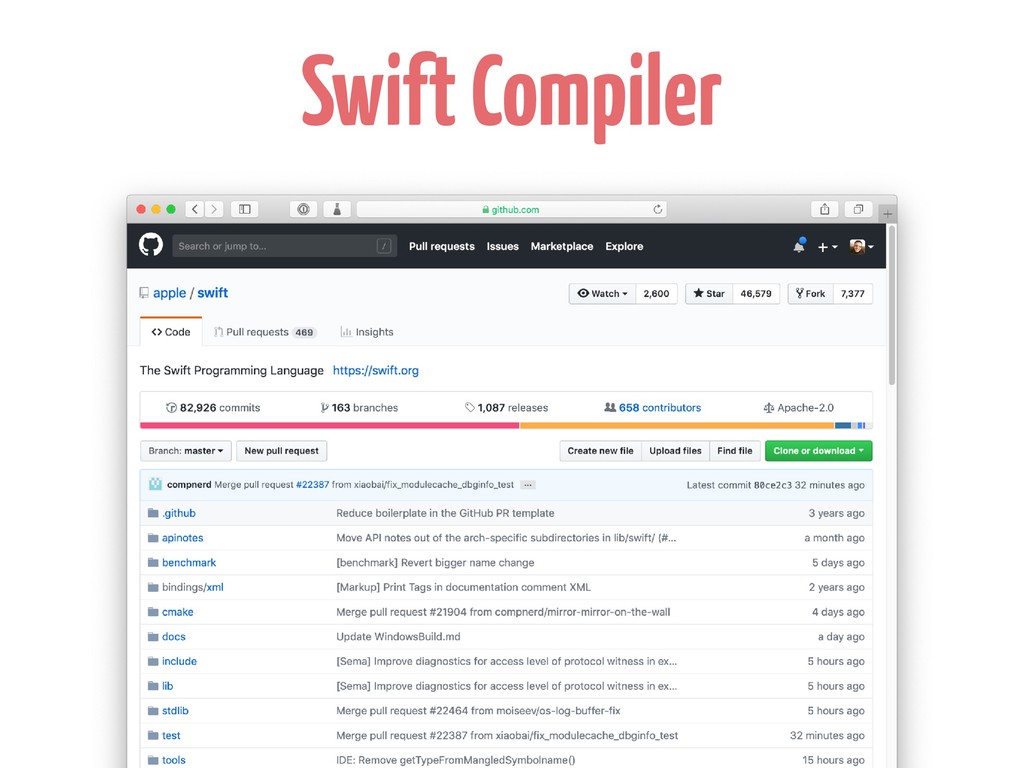Click the language breakdown color bar
This screenshot has width=1024, height=768.
506,426
